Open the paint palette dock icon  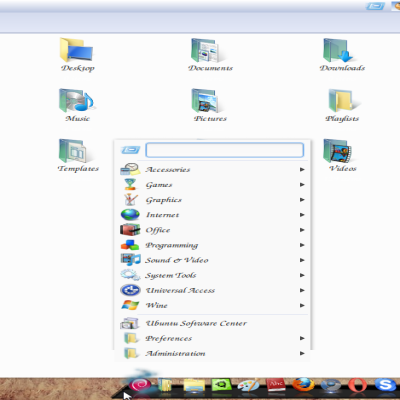(x=248, y=386)
